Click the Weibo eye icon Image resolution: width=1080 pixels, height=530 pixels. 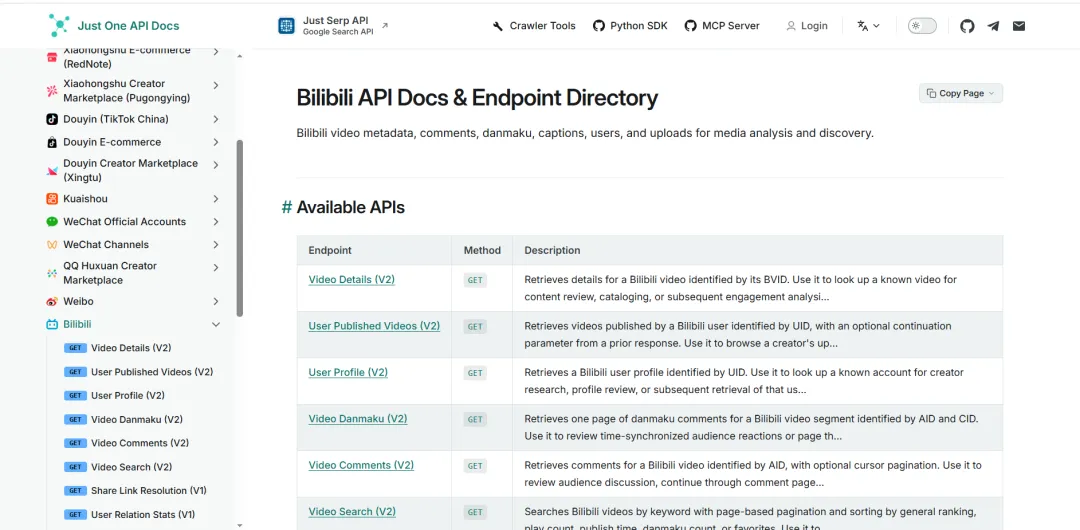[52, 301]
